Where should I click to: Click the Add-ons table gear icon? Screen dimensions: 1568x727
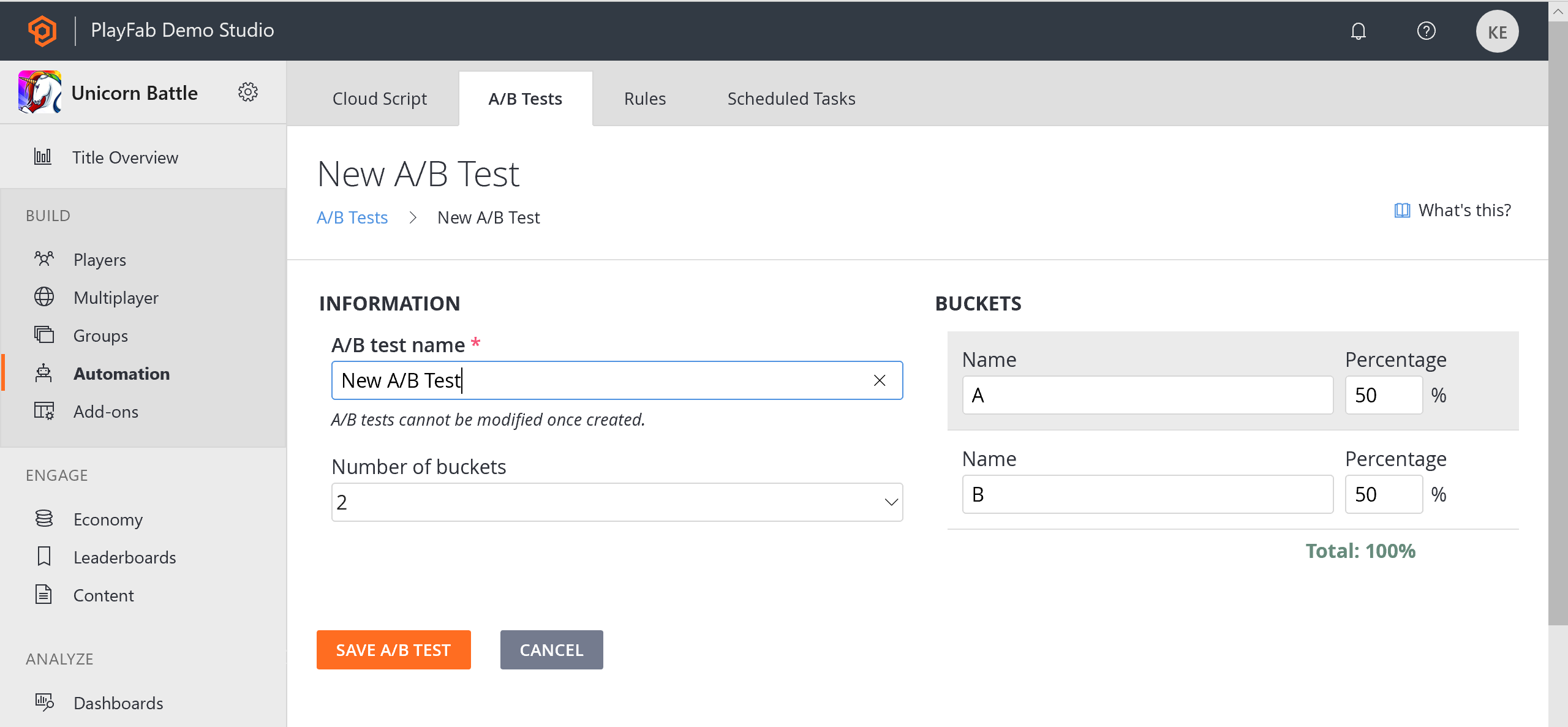coord(44,410)
